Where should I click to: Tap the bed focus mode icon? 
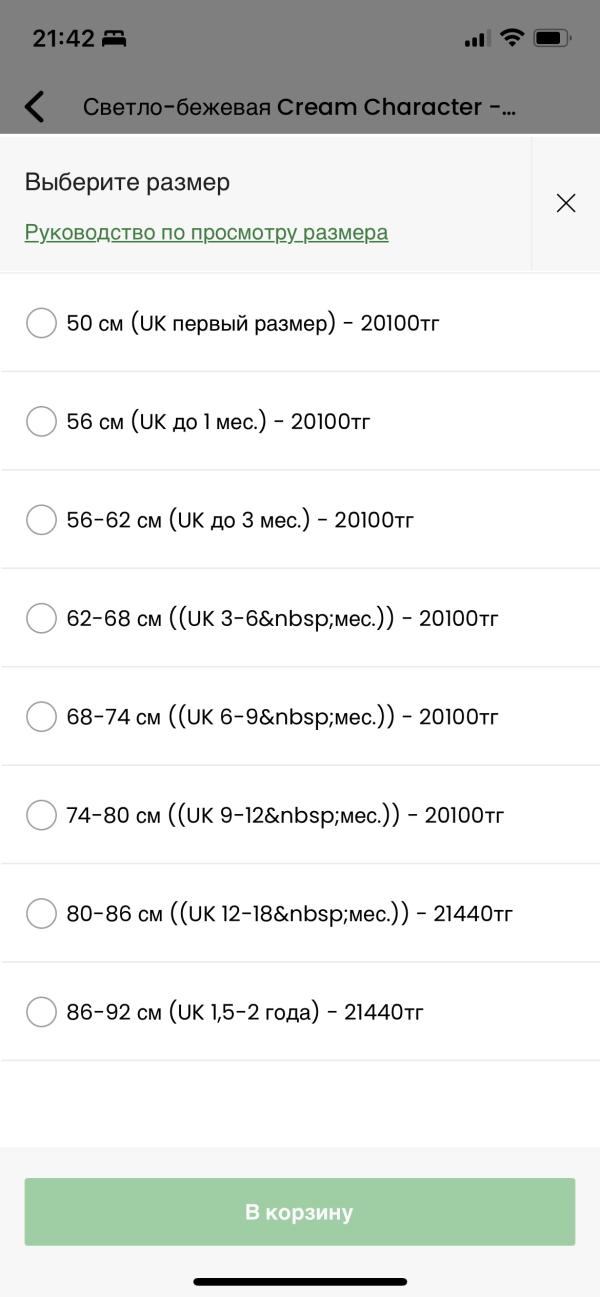tap(115, 39)
